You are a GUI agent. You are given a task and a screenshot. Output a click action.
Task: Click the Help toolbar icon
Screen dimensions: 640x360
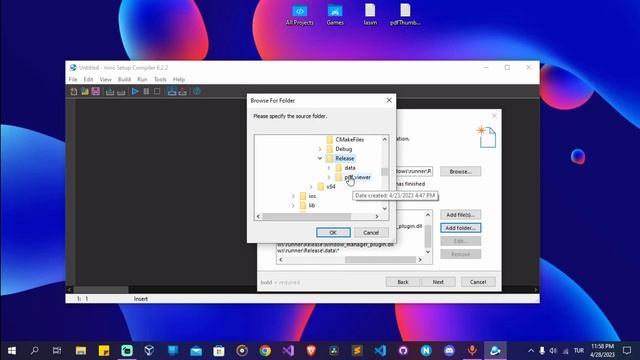point(197,91)
